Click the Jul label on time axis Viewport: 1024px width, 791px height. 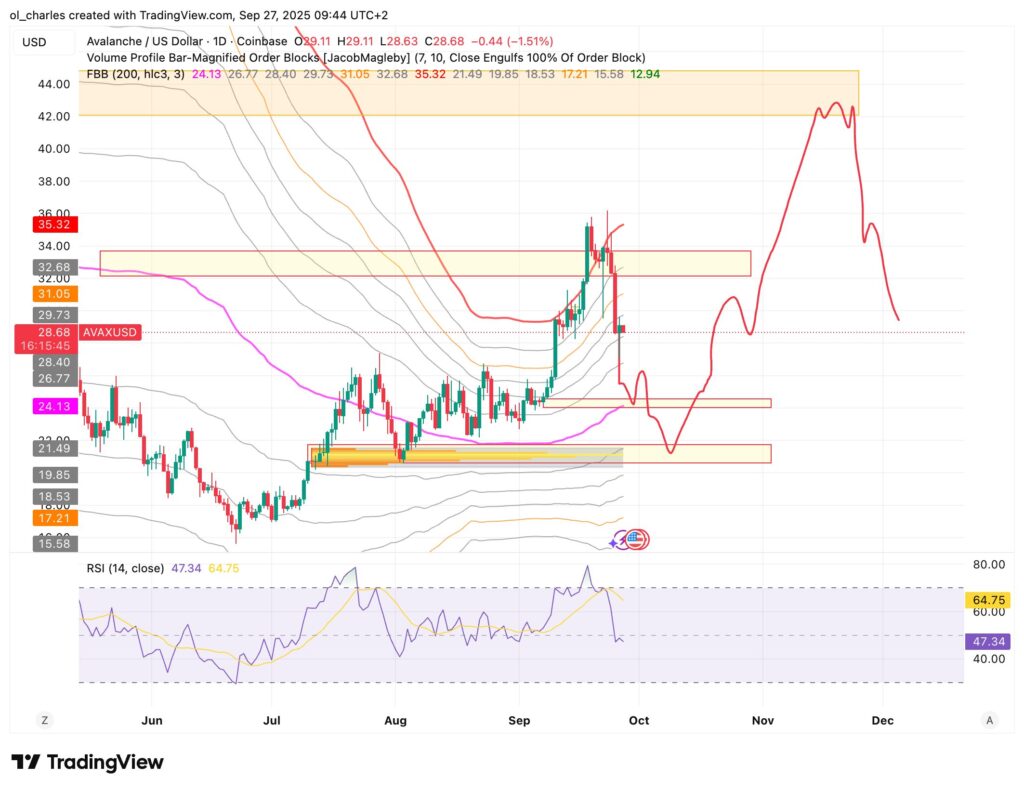271,719
